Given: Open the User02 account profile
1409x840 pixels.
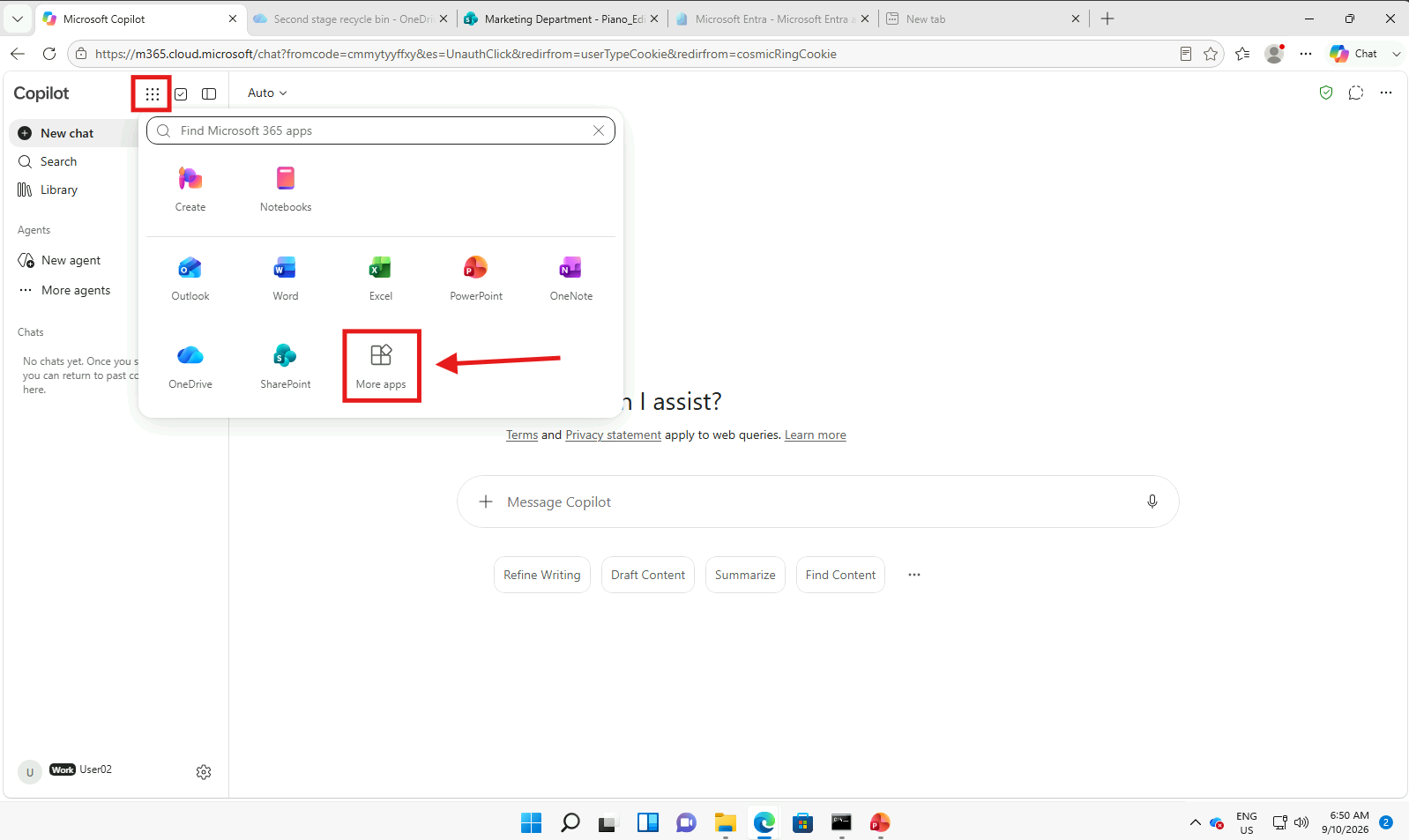Looking at the screenshot, I should point(66,770).
